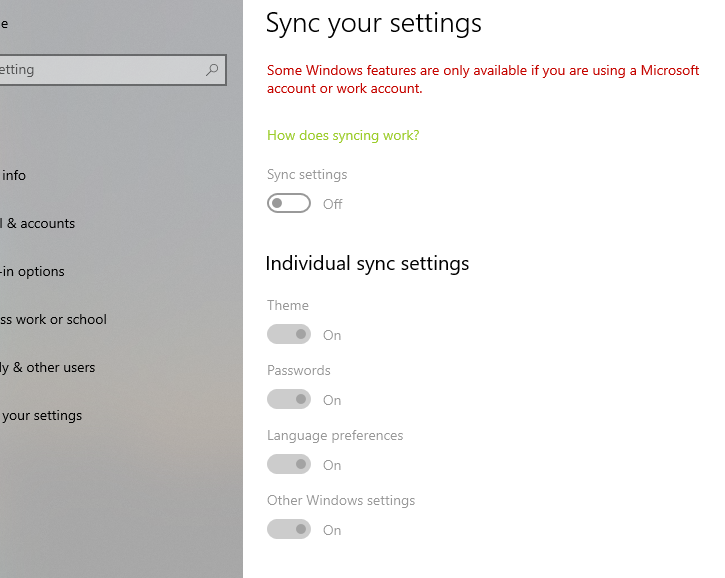Toggle the Passwords sync switch

coord(289,399)
